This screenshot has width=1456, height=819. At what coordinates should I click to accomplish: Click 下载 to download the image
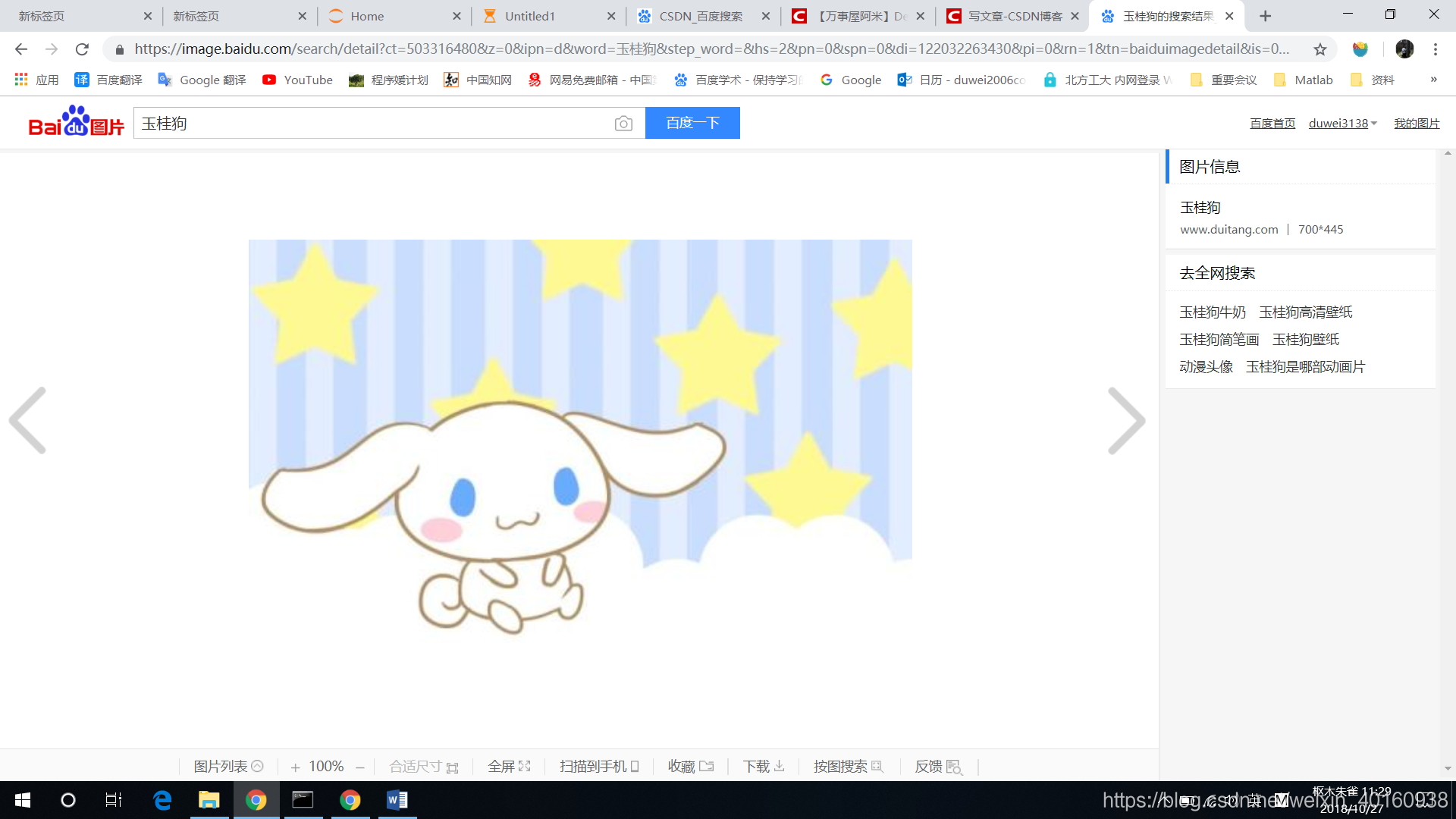(x=764, y=767)
